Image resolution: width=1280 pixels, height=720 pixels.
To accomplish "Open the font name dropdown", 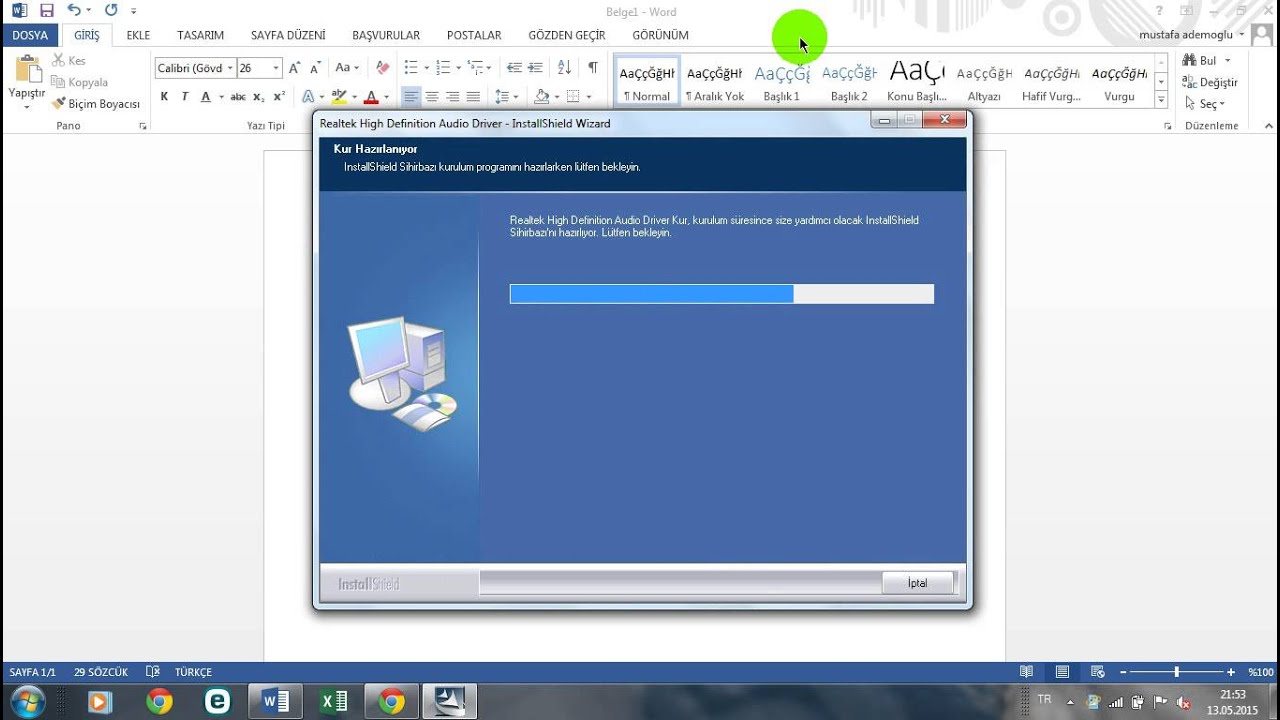I will pyautogui.click(x=230, y=68).
